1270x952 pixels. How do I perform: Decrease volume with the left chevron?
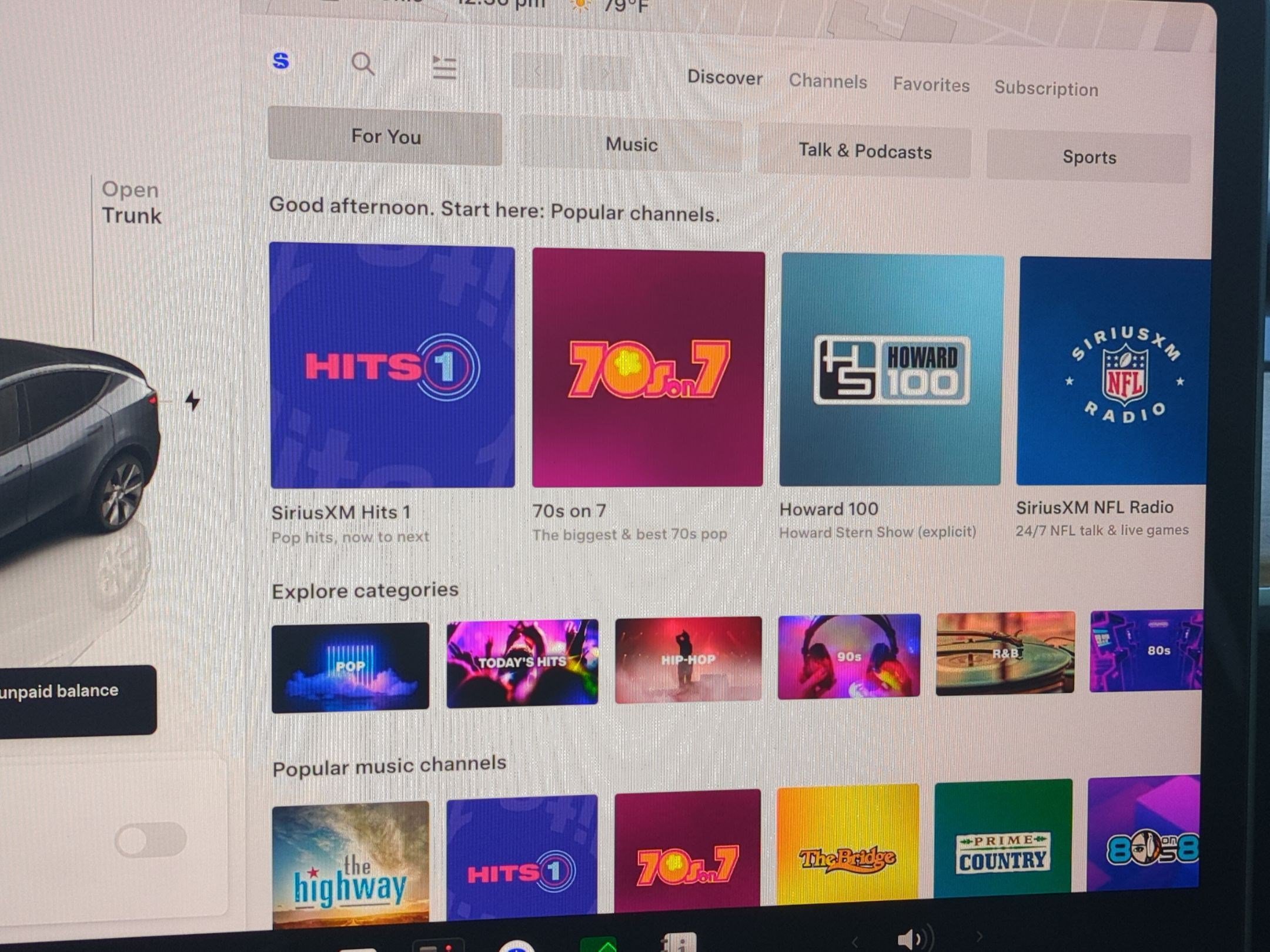coord(855,941)
